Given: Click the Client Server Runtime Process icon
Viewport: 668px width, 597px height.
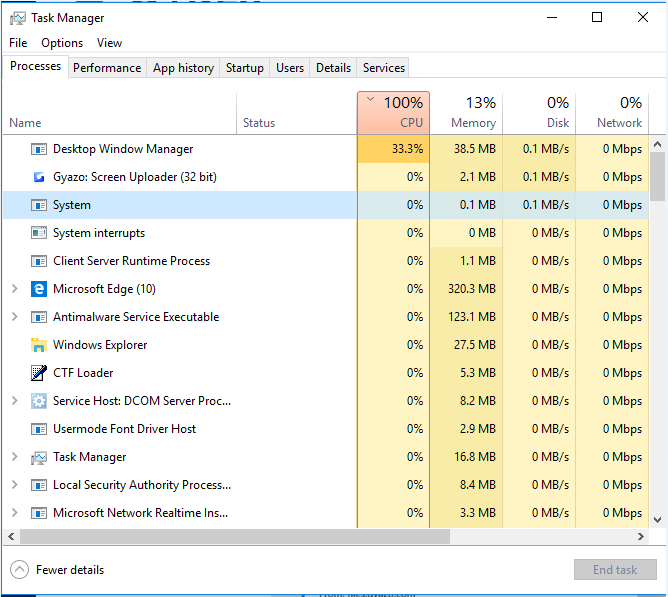Looking at the screenshot, I should (39, 261).
